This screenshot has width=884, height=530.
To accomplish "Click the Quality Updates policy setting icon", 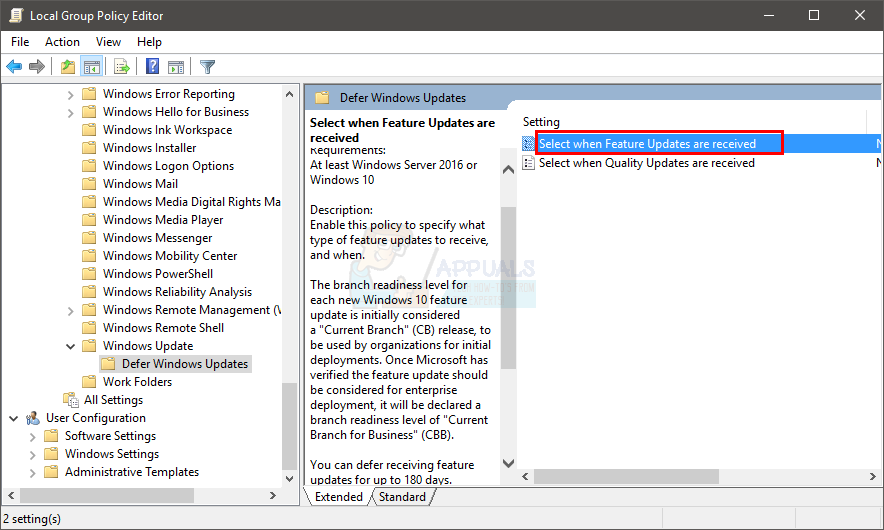I will tap(528, 163).
